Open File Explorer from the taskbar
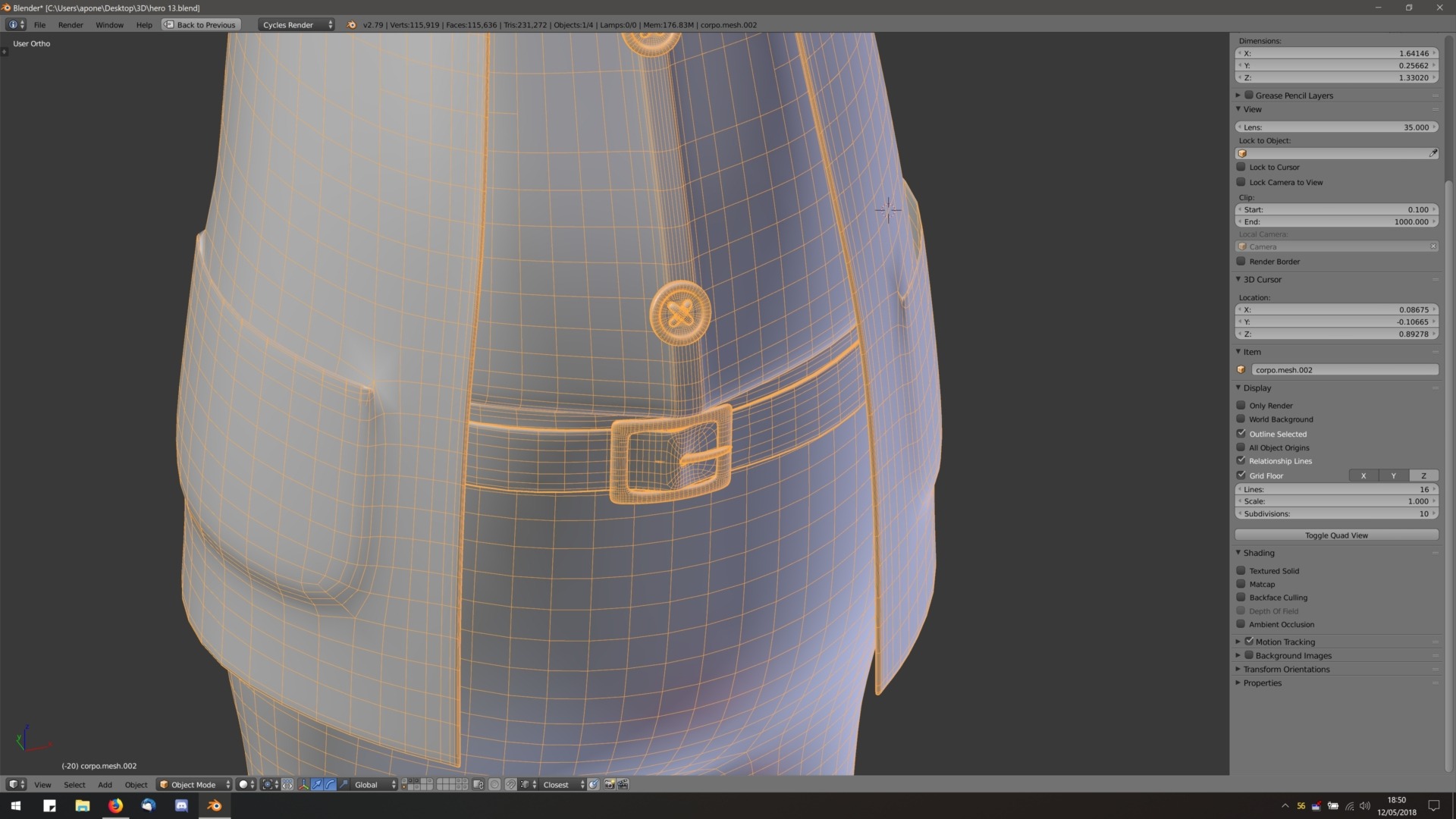 pos(83,805)
